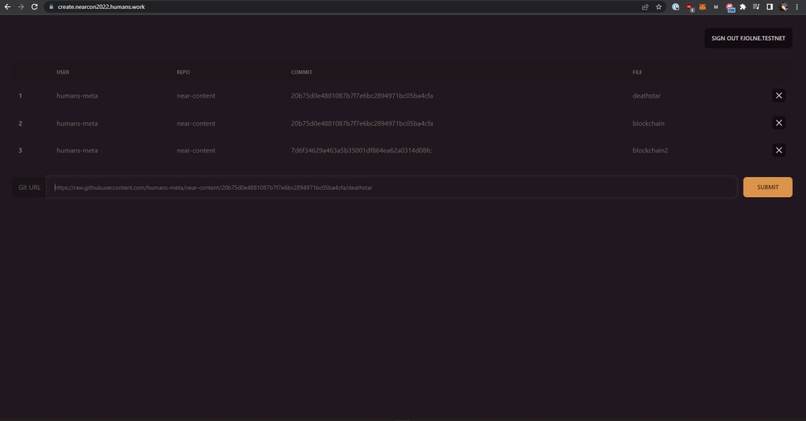Click the Sign Out FJOLNE.TESTNET button

coord(748,38)
